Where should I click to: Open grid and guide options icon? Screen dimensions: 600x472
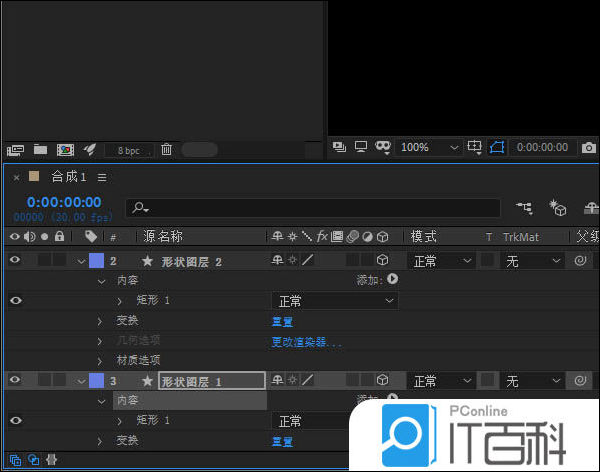tap(474, 147)
